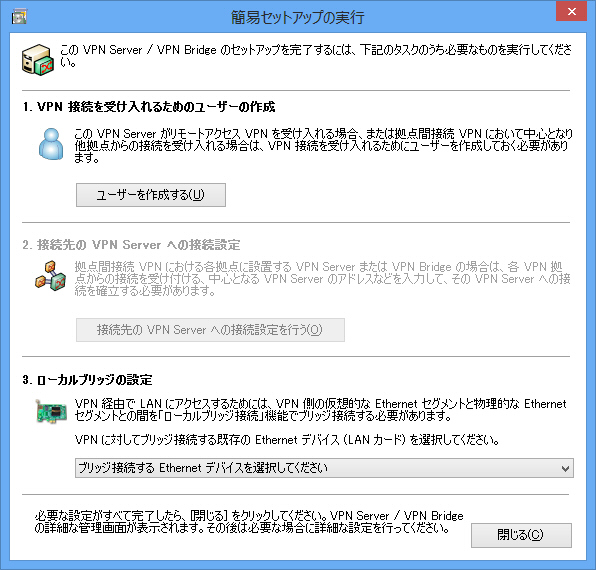Click the VPN Server box icon at top
The height and width of the screenshot is (570, 596).
coord(38,60)
